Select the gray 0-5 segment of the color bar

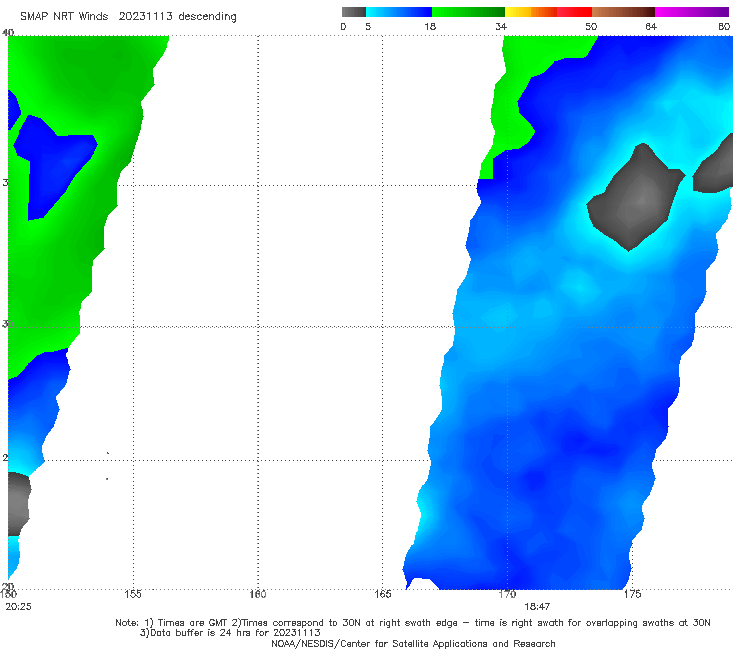tap(354, 12)
